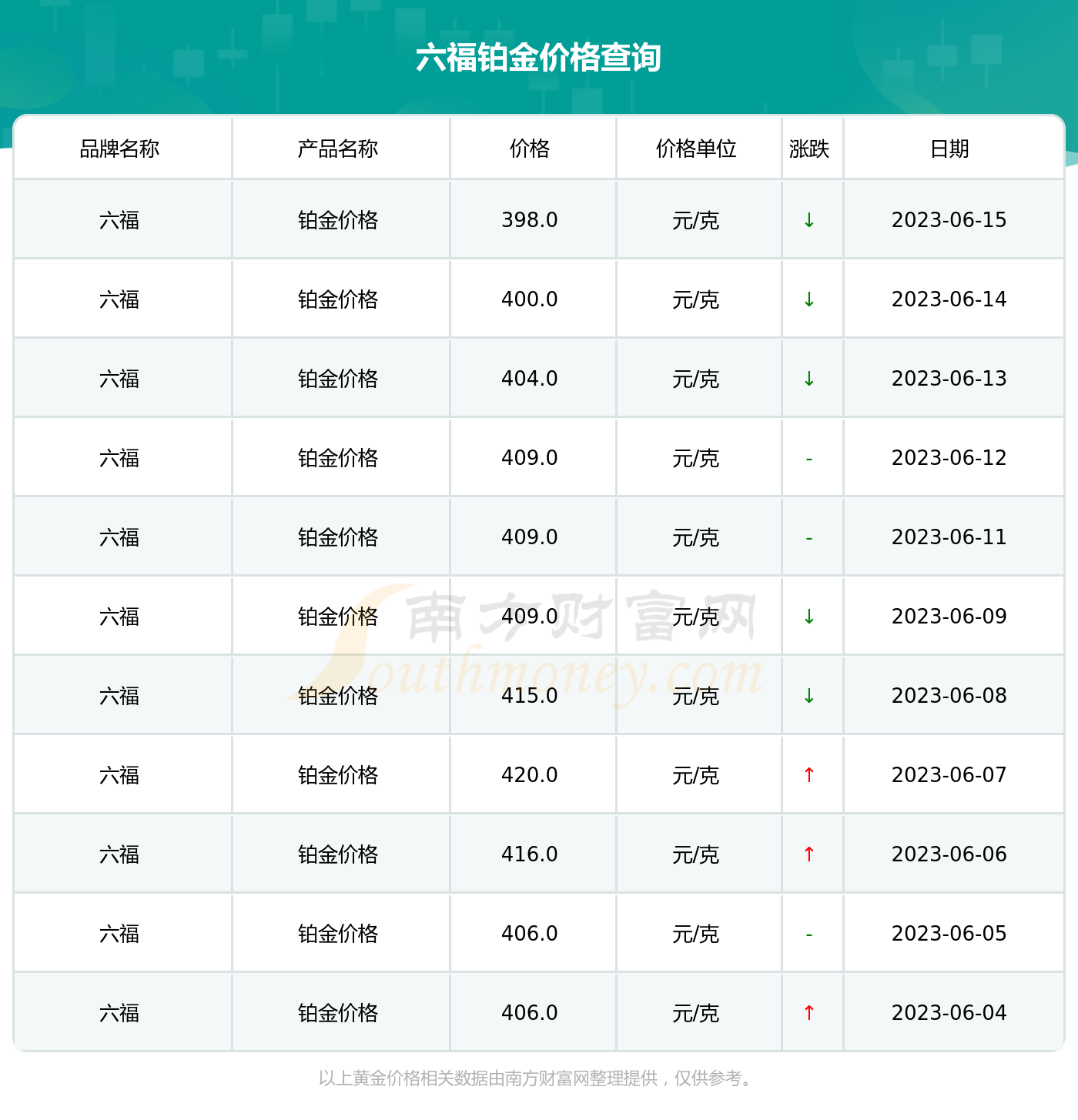Click 元/克 in the 2023-06-13 row
Screen dimensions: 1078x1120
coord(696,379)
